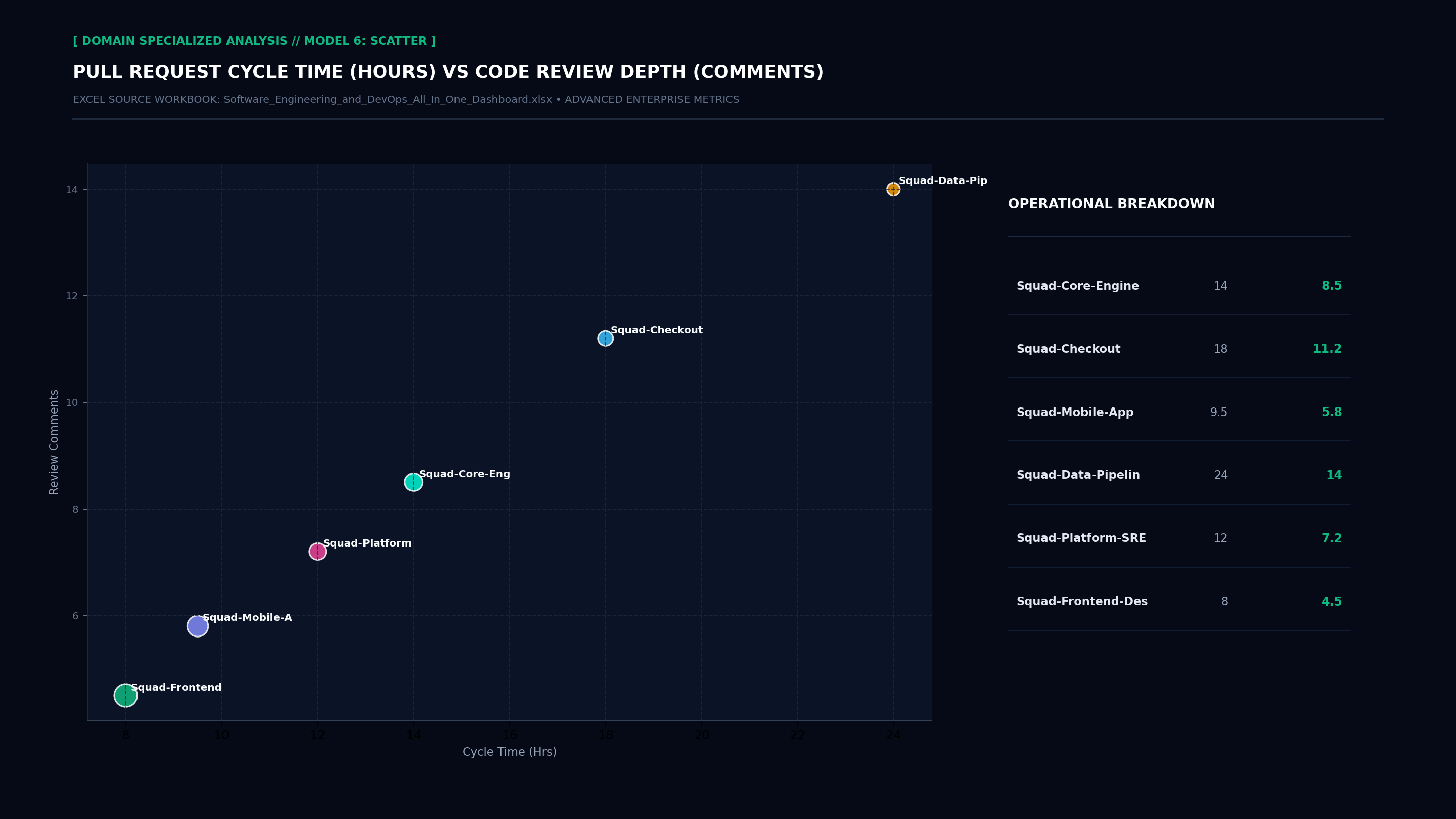Select Squad-Data-Pipelin row name in breakdown

(1078, 475)
